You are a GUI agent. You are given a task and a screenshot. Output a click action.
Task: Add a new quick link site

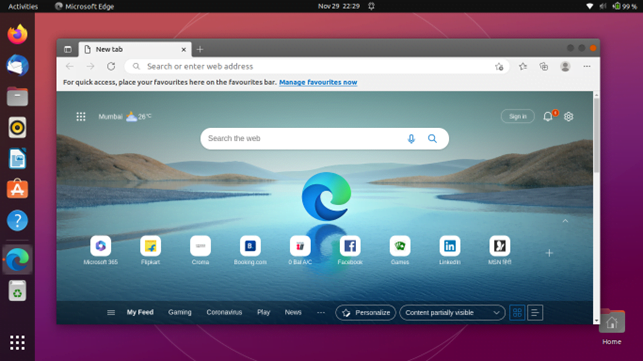[x=549, y=253]
